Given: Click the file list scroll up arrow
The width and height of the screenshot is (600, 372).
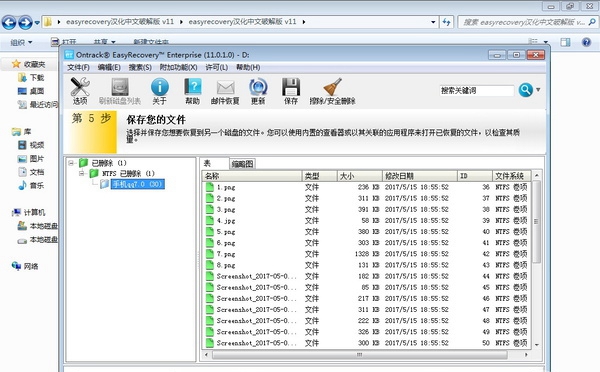Looking at the screenshot, I should pos(536,175).
